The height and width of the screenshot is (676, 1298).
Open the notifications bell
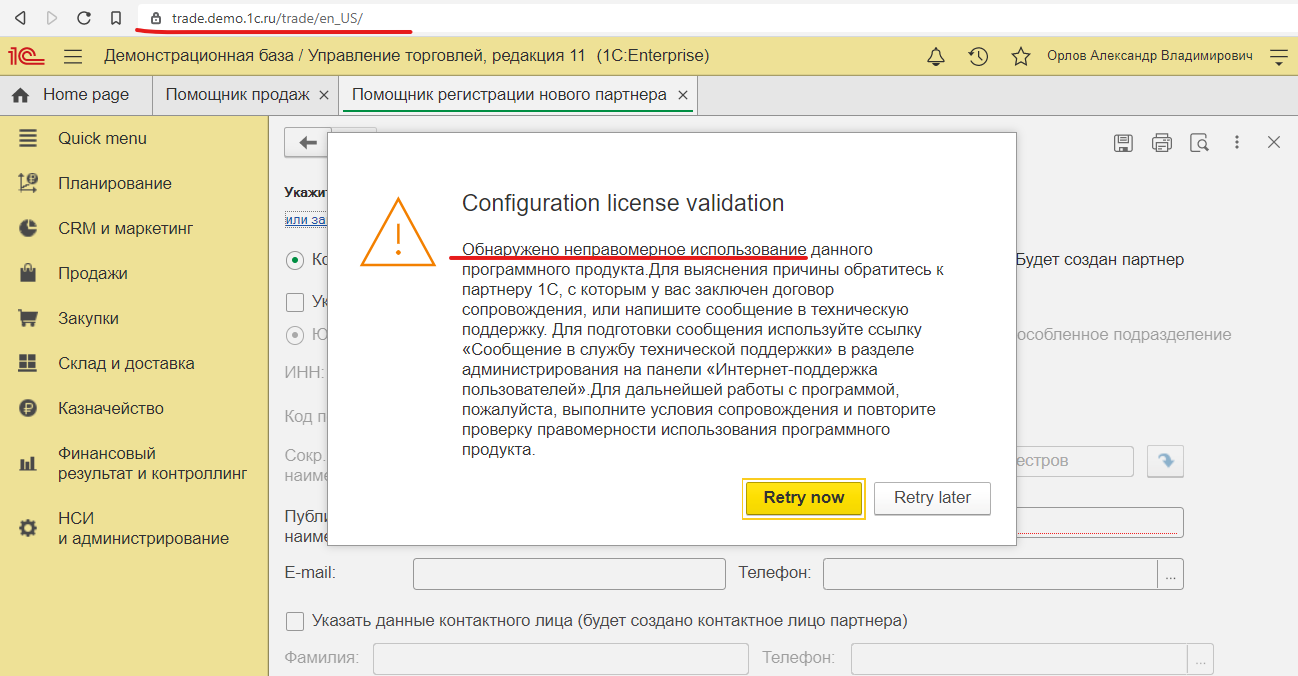pyautogui.click(x=936, y=57)
